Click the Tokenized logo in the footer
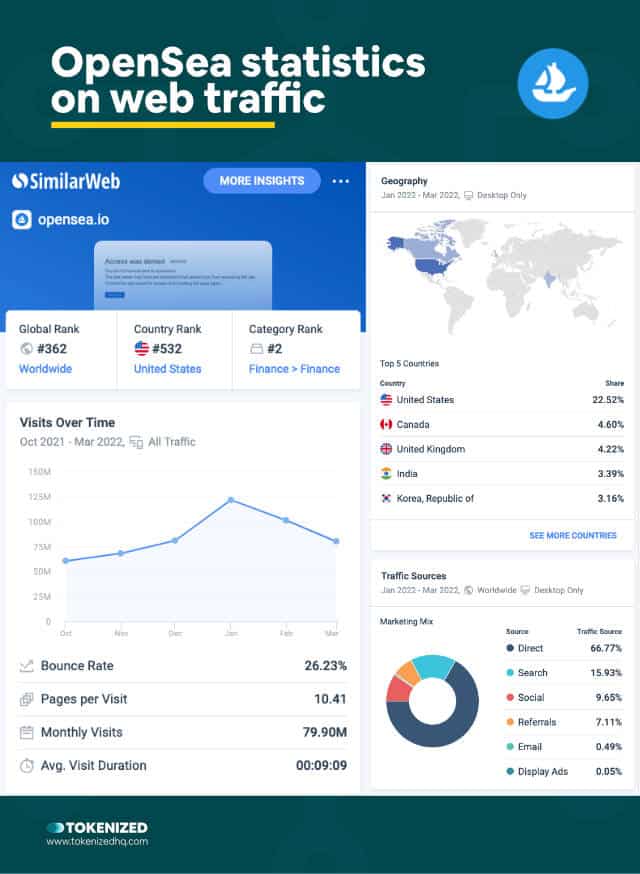This screenshot has width=640, height=874. 97,827
